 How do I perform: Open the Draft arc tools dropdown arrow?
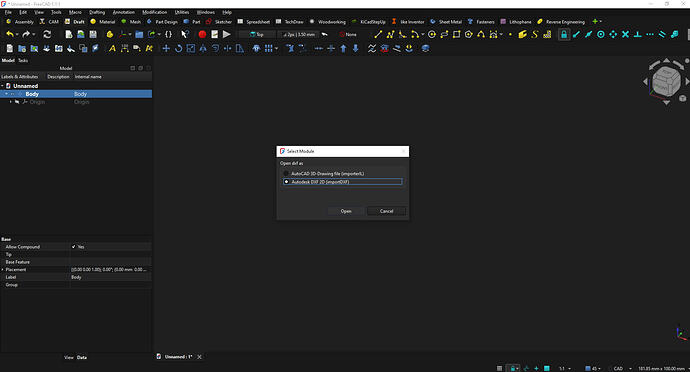pyautogui.click(x=423, y=35)
